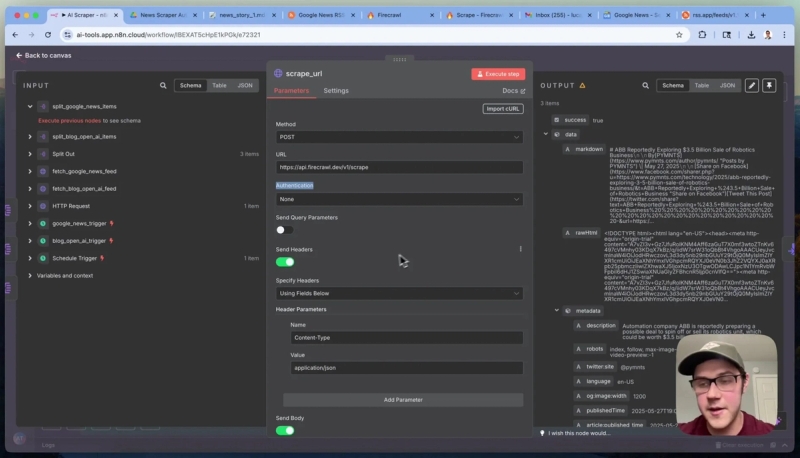Viewport: 800px width, 458px height.
Task: Open a new browser tab
Action: 763,15
